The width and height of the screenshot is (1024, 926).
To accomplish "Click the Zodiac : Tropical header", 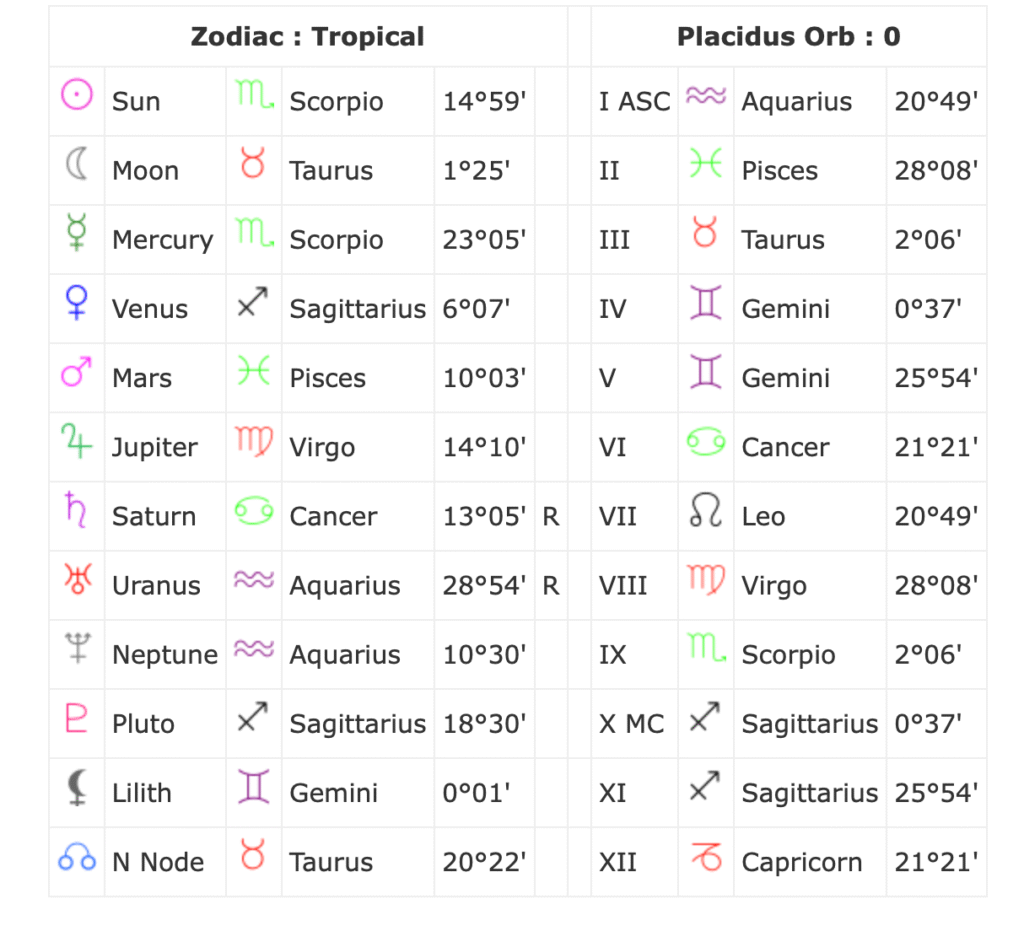I will 308,37.
